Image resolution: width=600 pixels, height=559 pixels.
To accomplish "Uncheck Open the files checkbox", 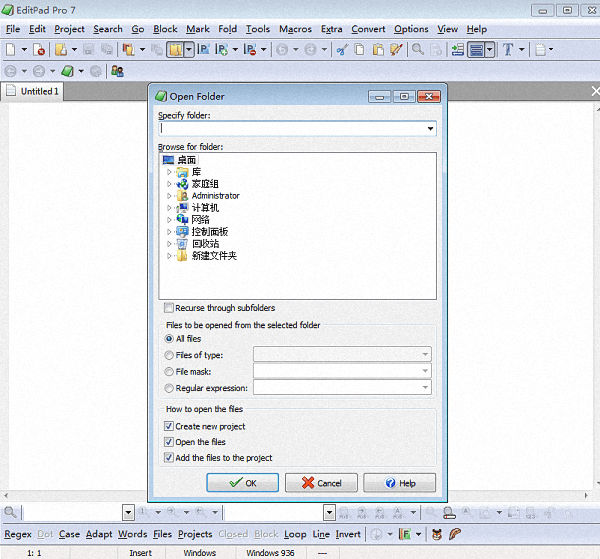I will click(169, 442).
